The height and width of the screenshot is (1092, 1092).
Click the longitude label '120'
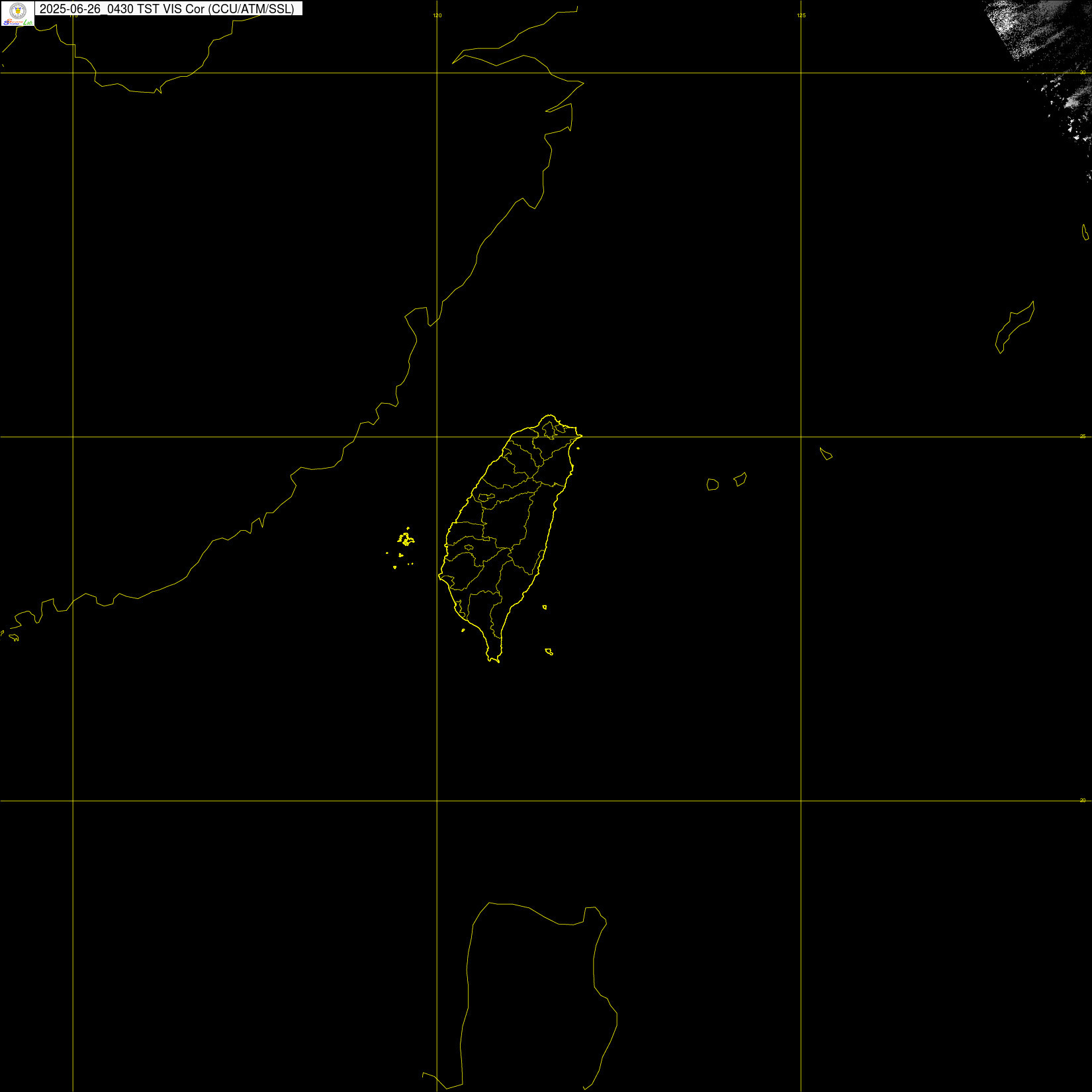[437, 15]
